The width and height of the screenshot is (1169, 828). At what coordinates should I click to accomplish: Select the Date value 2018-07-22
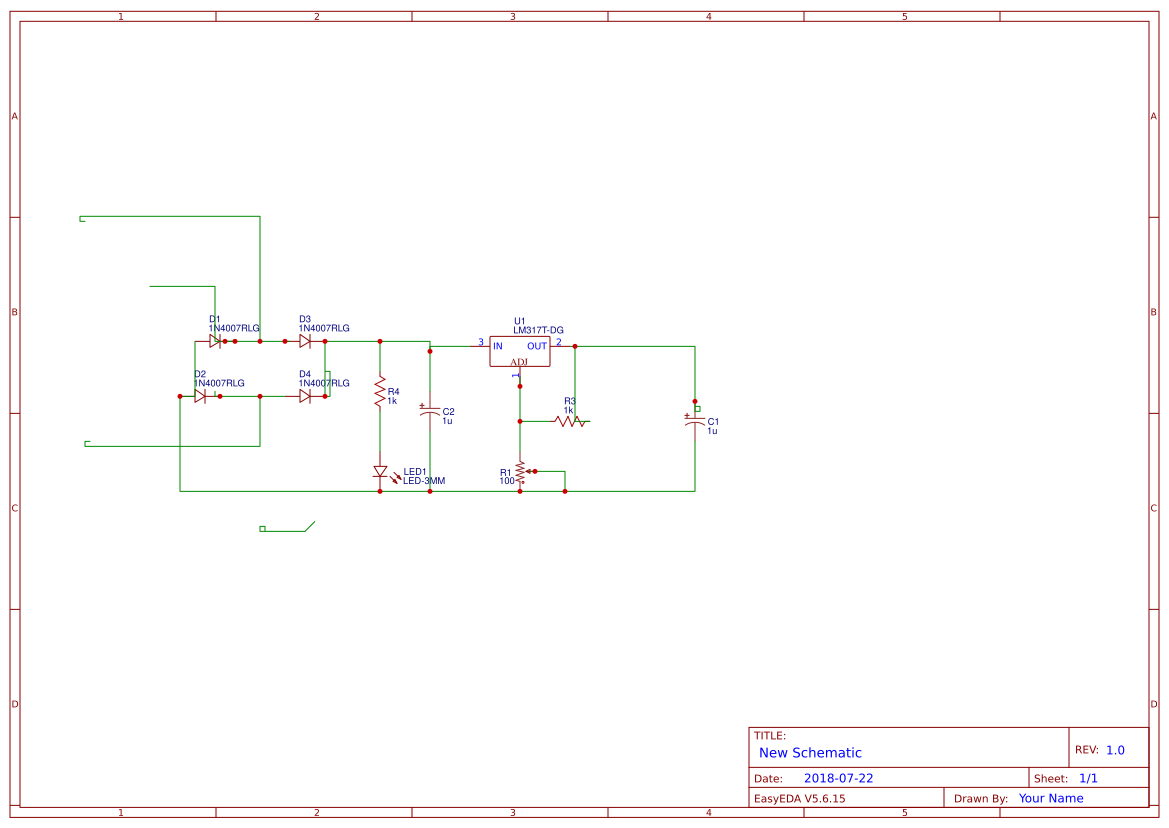point(841,777)
